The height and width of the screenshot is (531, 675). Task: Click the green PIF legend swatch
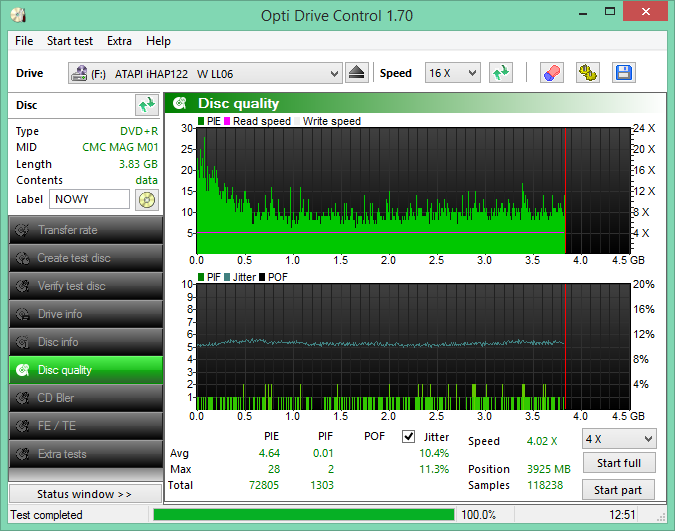click(201, 277)
